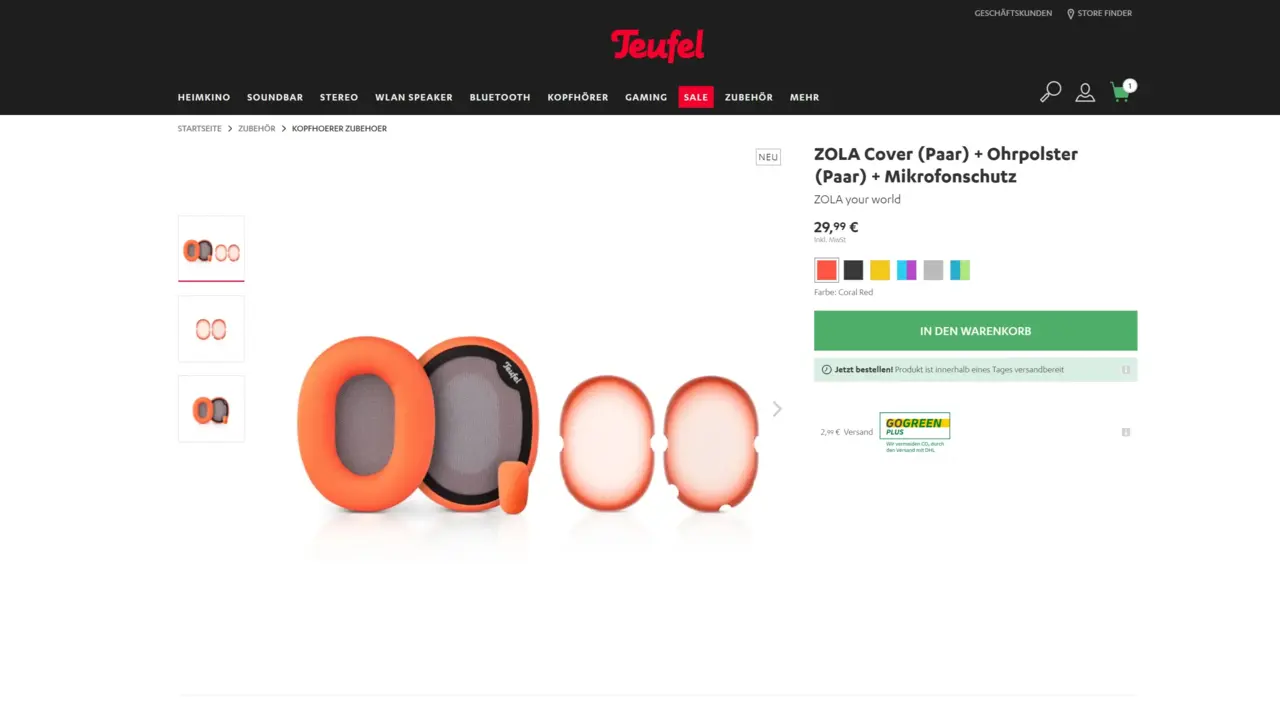Pick the grey color swatch
The width and height of the screenshot is (1280, 720).
coord(933,270)
